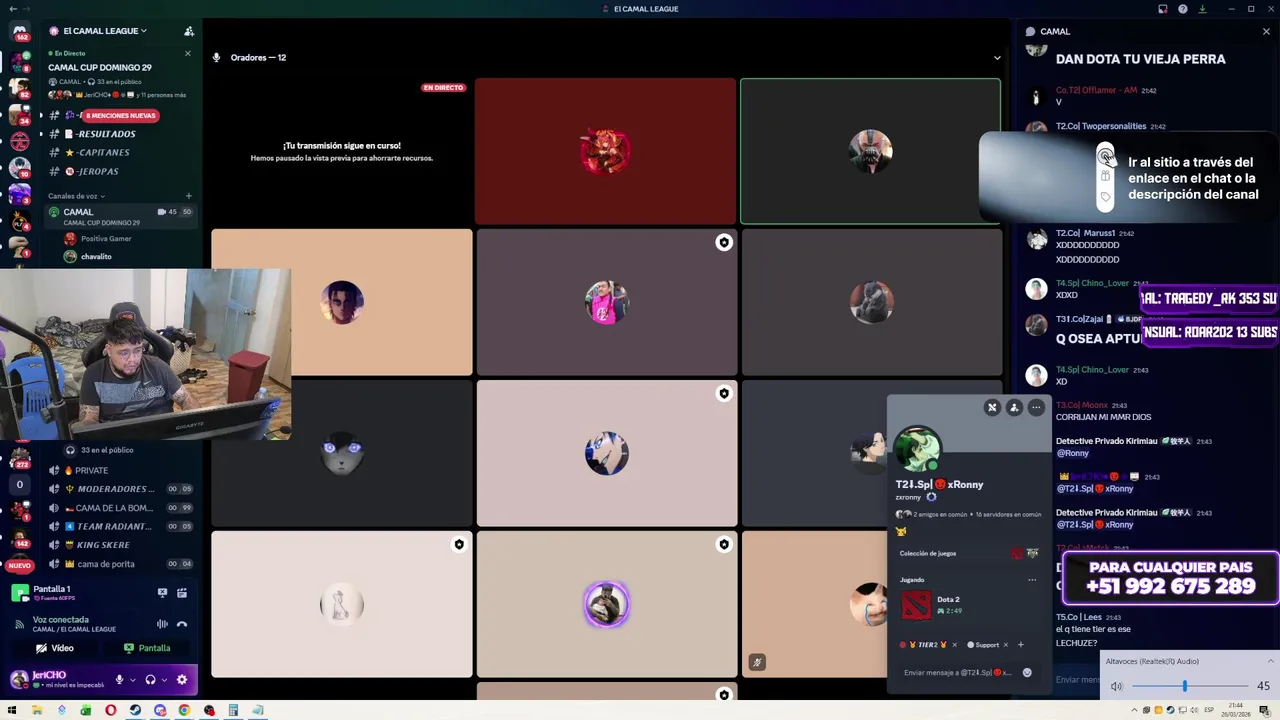Viewport: 1280px width, 720px height.
Task: Disconnect from voice with the hang-up icon
Action: pyautogui.click(x=182, y=624)
